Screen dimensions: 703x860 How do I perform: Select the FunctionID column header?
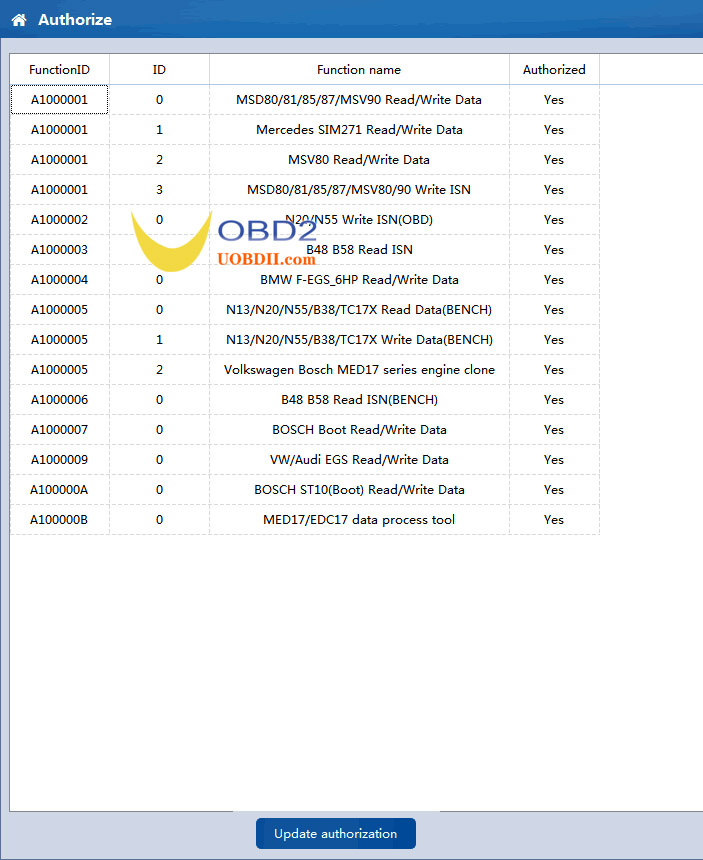coord(59,70)
